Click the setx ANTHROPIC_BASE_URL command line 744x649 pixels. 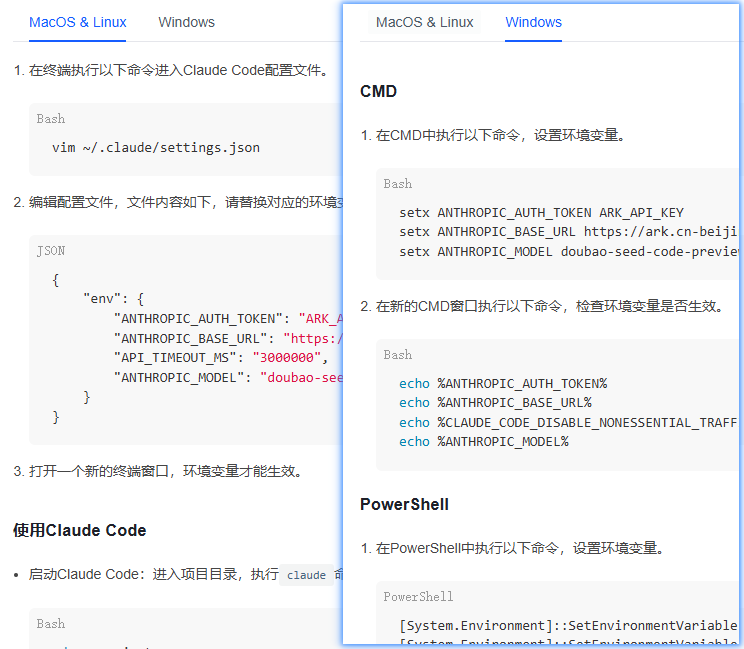568,232
